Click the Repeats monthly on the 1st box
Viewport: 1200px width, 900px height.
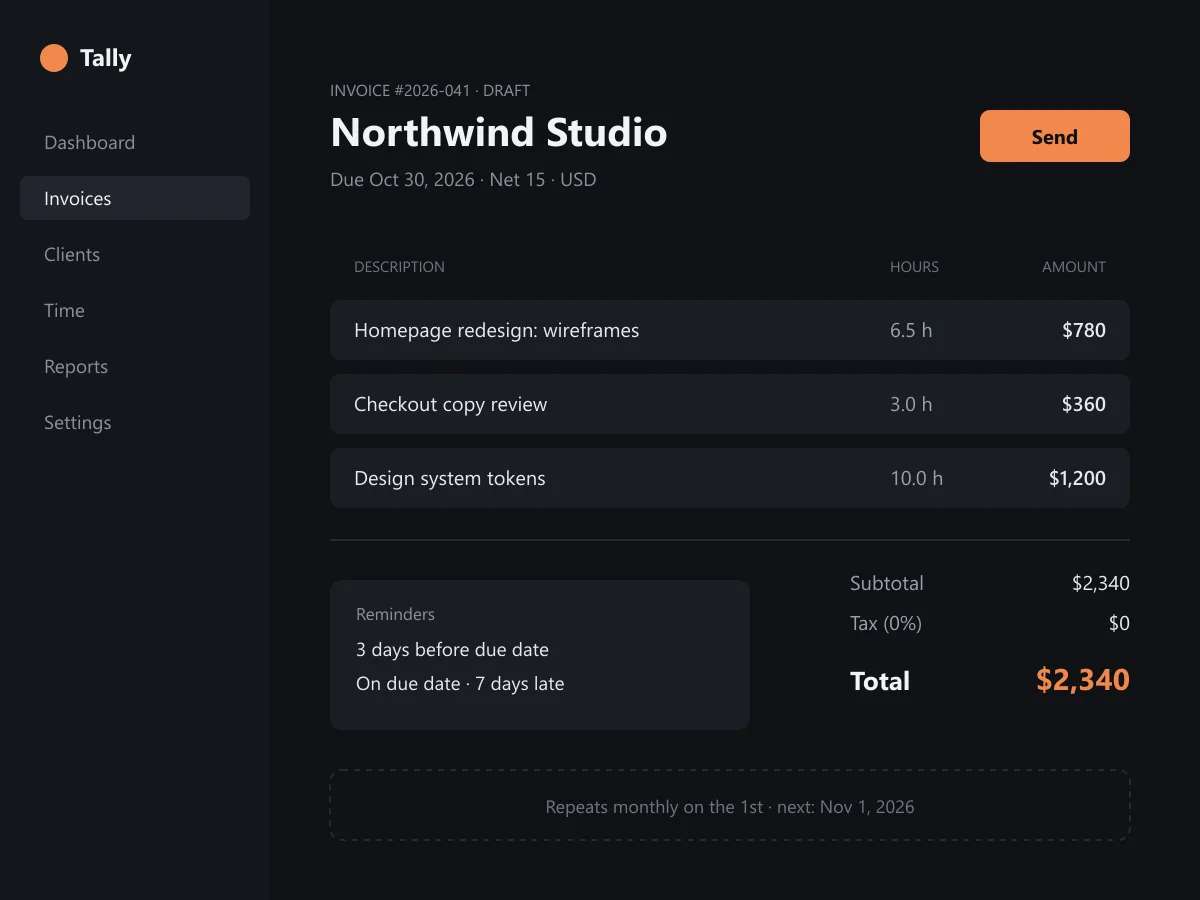pyautogui.click(x=730, y=805)
